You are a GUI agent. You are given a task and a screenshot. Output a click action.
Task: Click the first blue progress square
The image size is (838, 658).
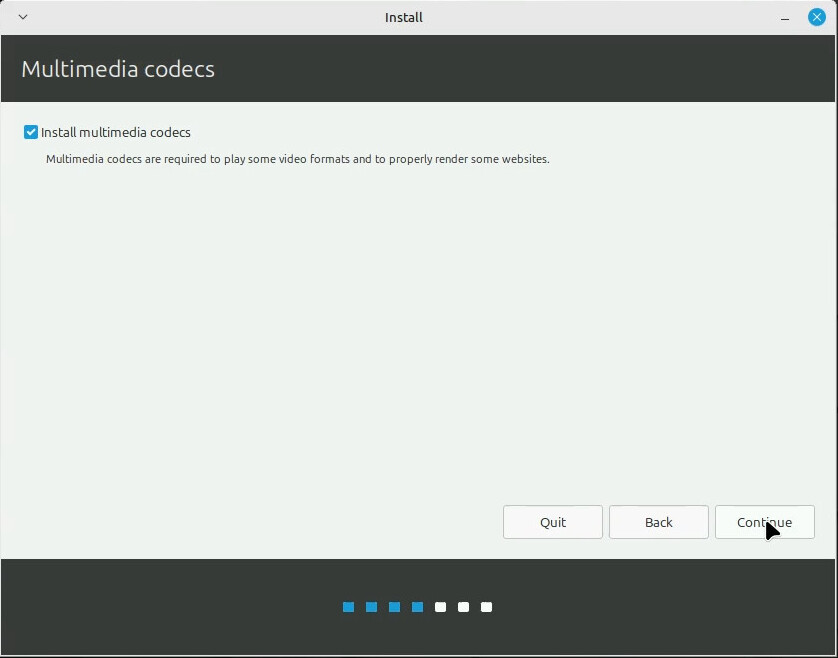tap(348, 607)
